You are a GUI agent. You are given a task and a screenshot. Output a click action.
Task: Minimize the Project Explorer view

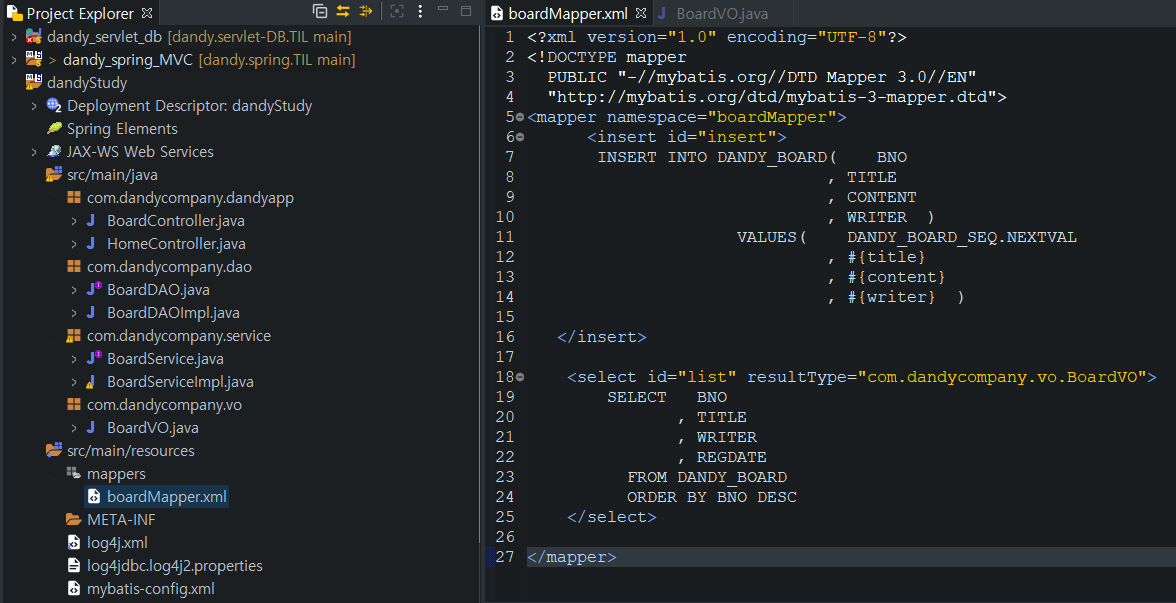(443, 9)
